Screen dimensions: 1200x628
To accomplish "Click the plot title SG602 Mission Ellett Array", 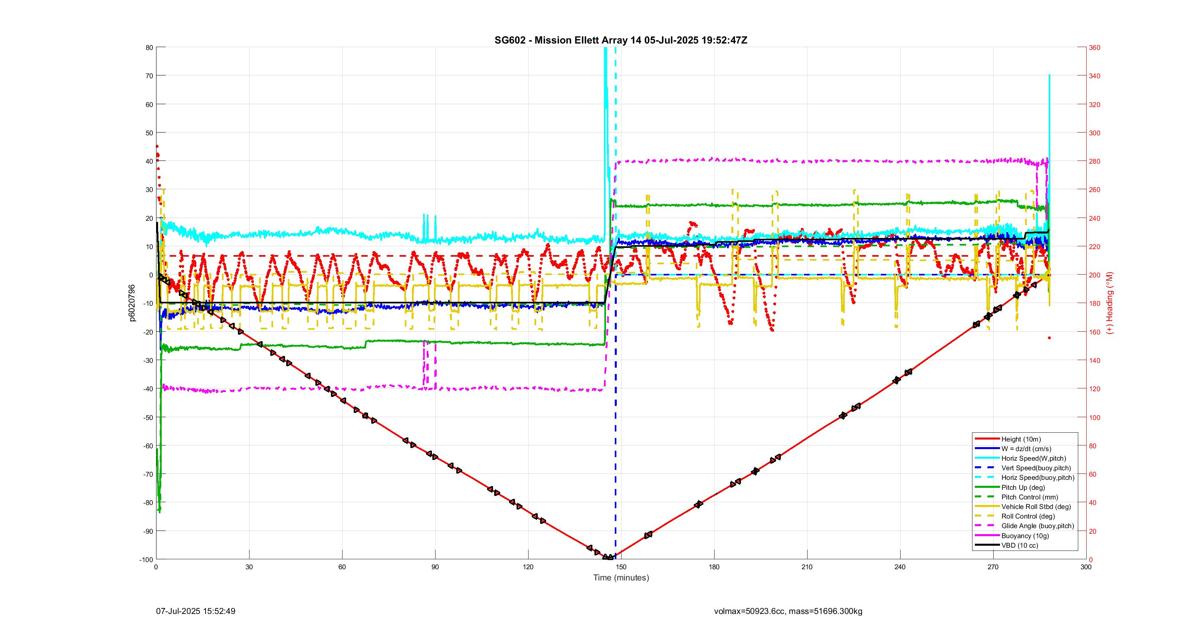I will [621, 39].
